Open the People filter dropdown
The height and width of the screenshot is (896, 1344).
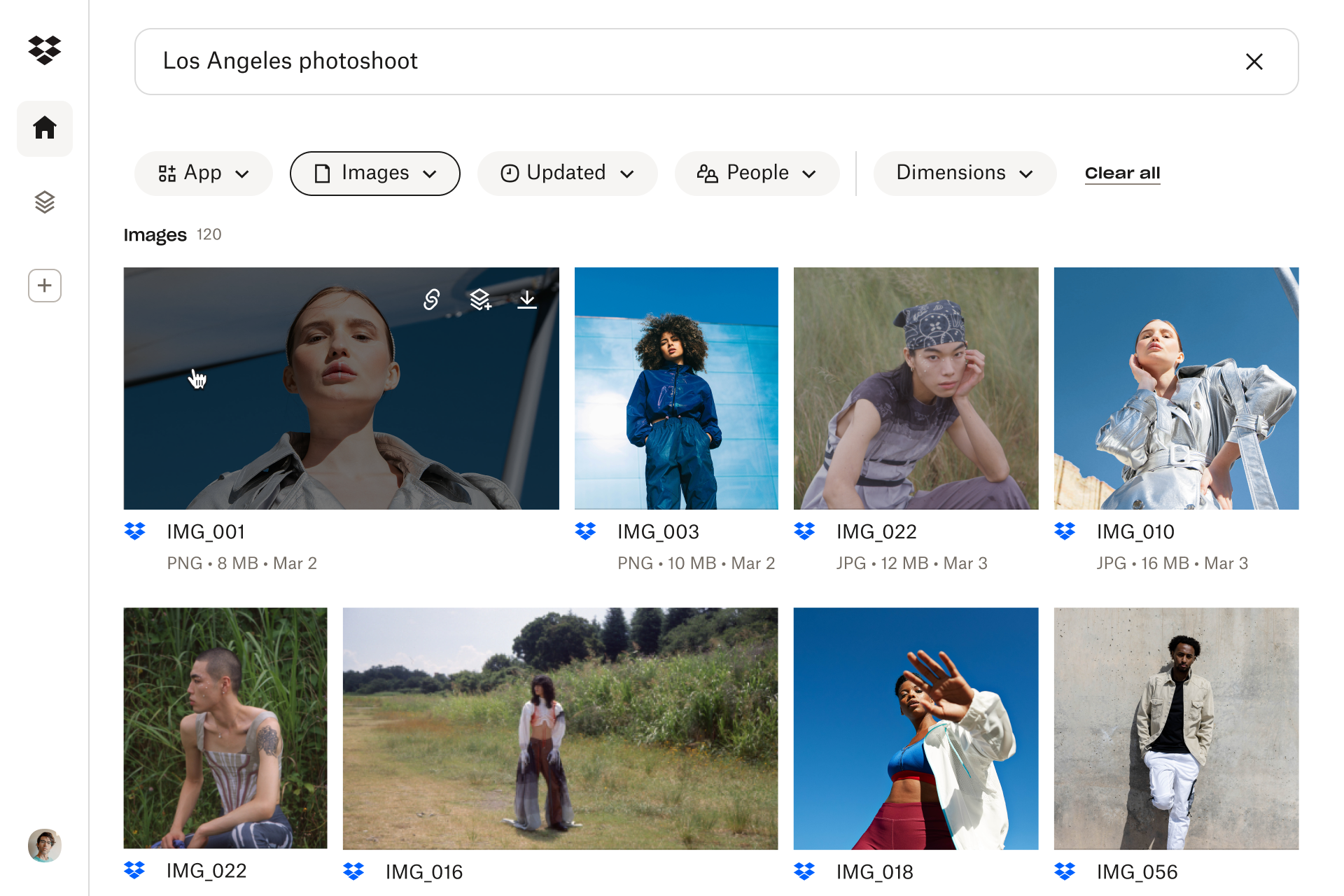tap(757, 174)
